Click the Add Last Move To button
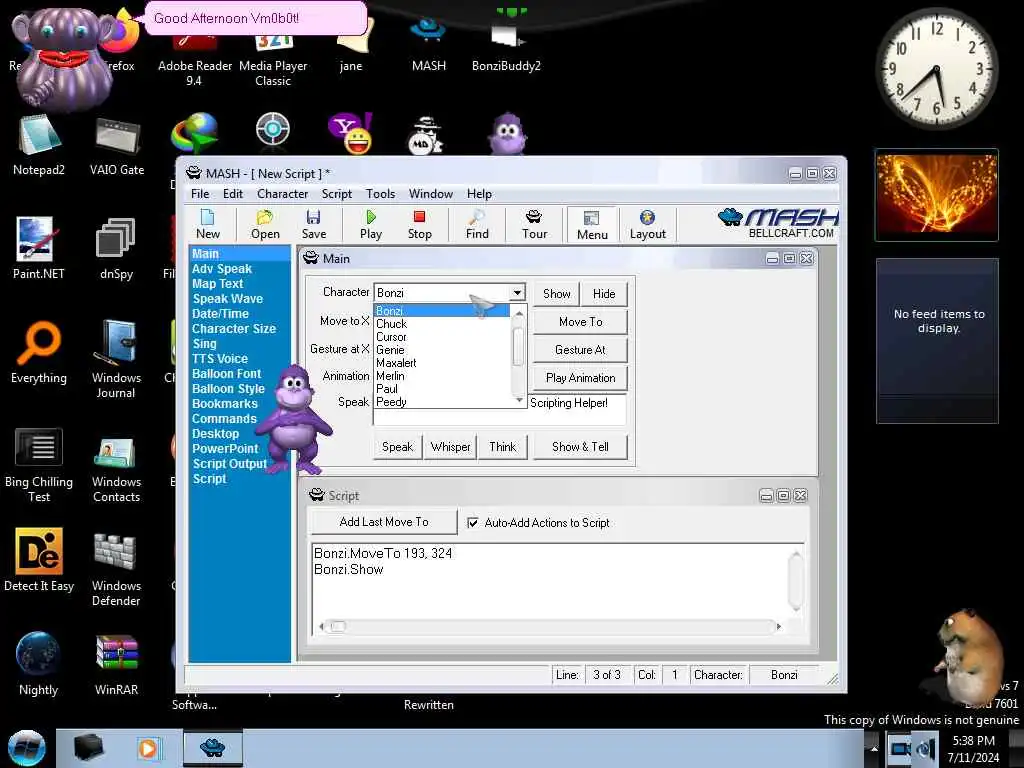Screen dimensions: 1024x768 coord(384,522)
